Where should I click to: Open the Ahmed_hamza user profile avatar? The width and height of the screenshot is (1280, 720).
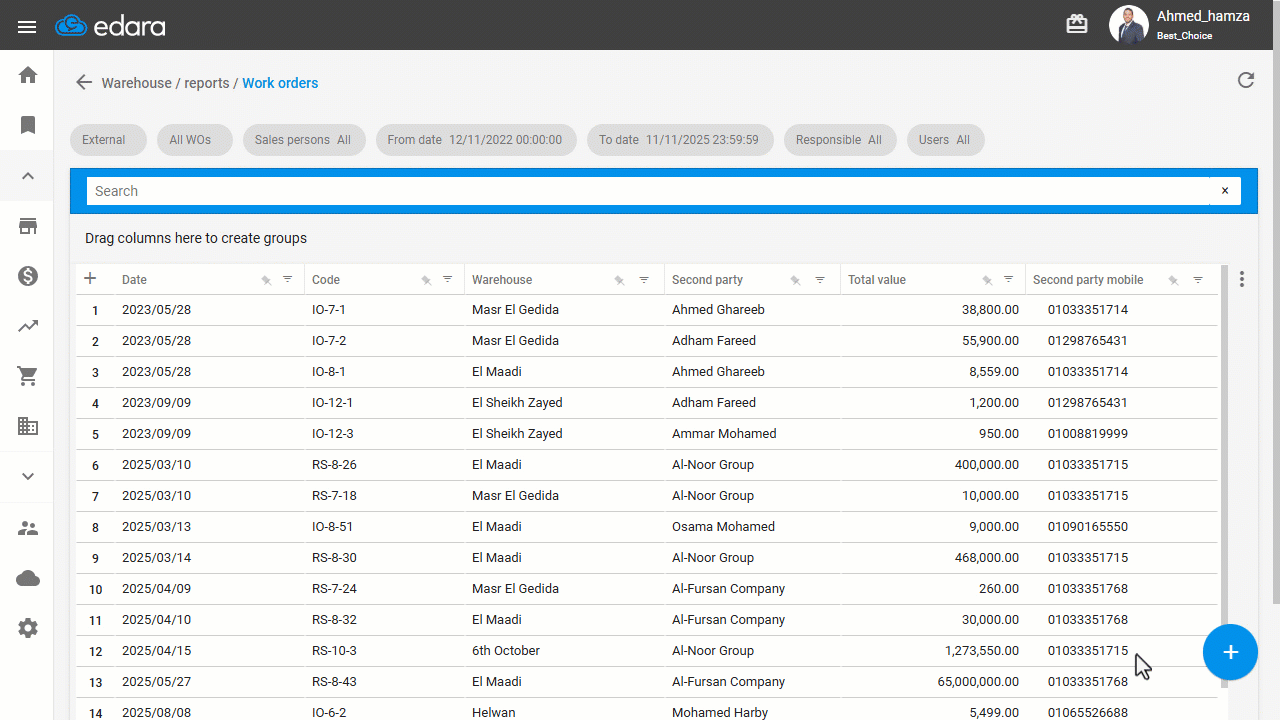point(1129,25)
